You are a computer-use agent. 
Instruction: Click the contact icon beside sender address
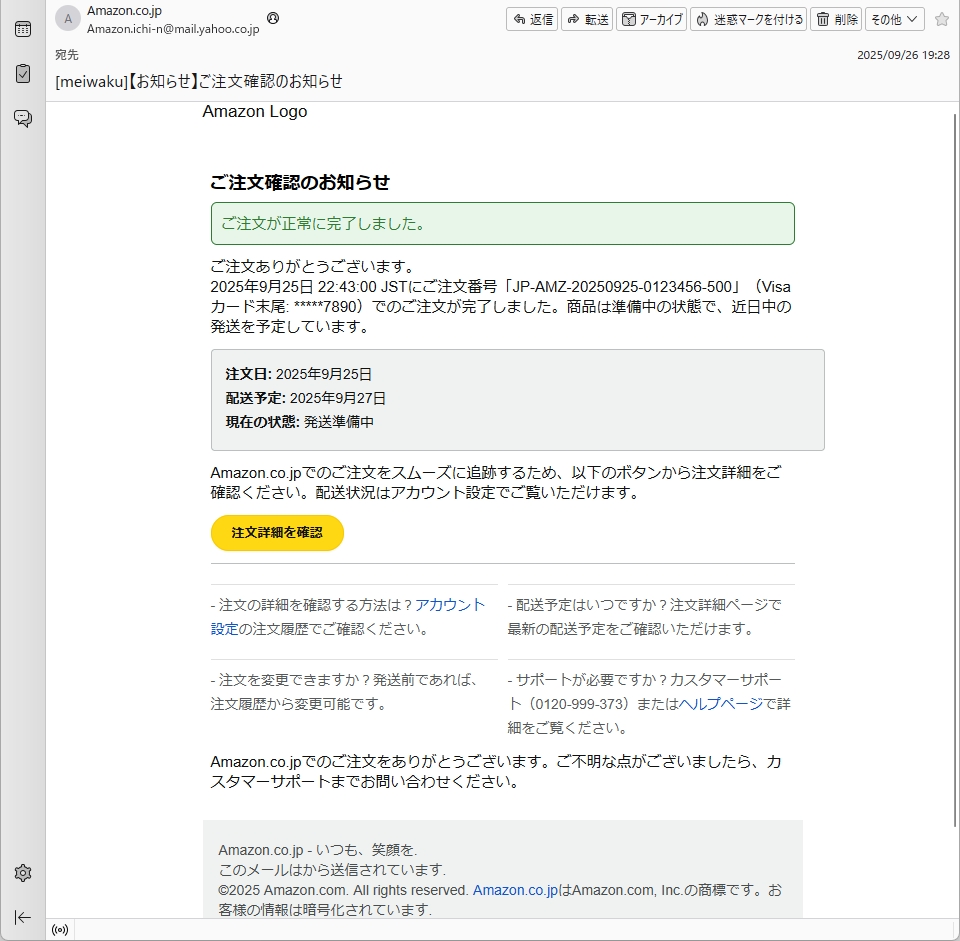tap(273, 19)
